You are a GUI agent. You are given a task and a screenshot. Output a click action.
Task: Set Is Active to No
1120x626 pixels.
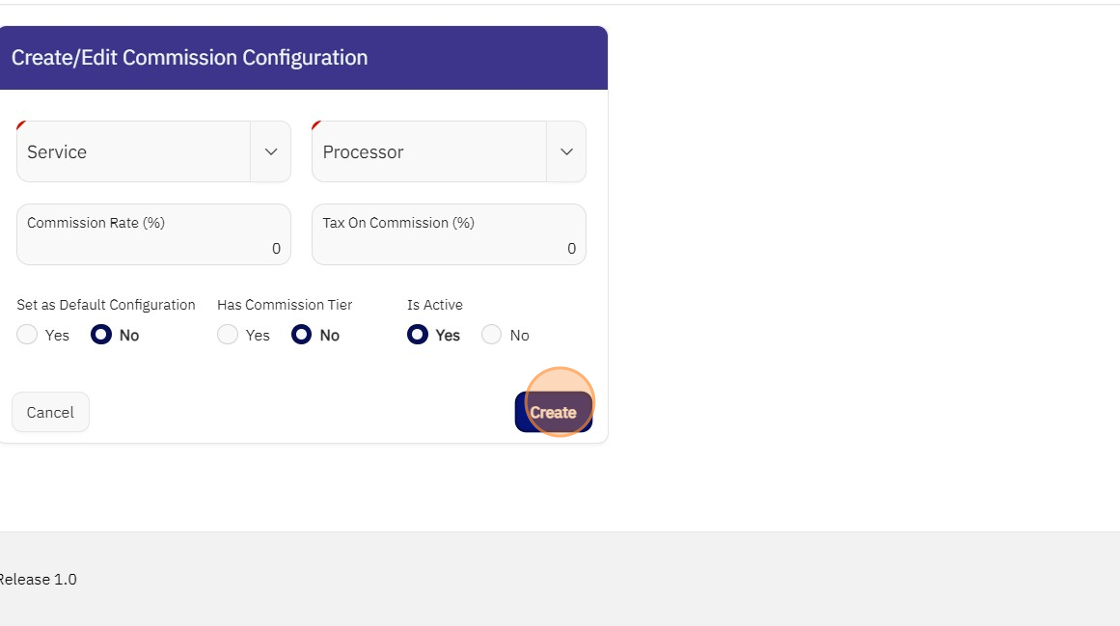491,335
